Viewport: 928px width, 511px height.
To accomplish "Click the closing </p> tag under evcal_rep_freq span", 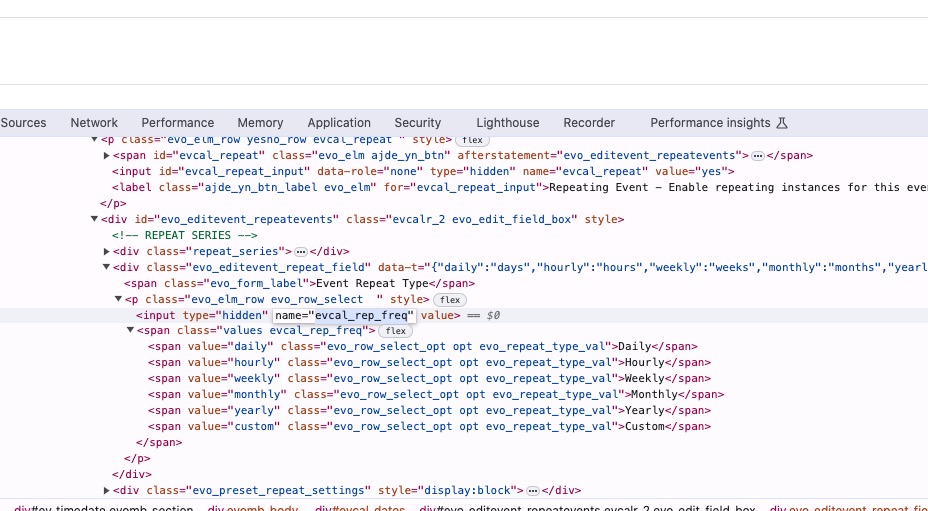I will (137, 458).
